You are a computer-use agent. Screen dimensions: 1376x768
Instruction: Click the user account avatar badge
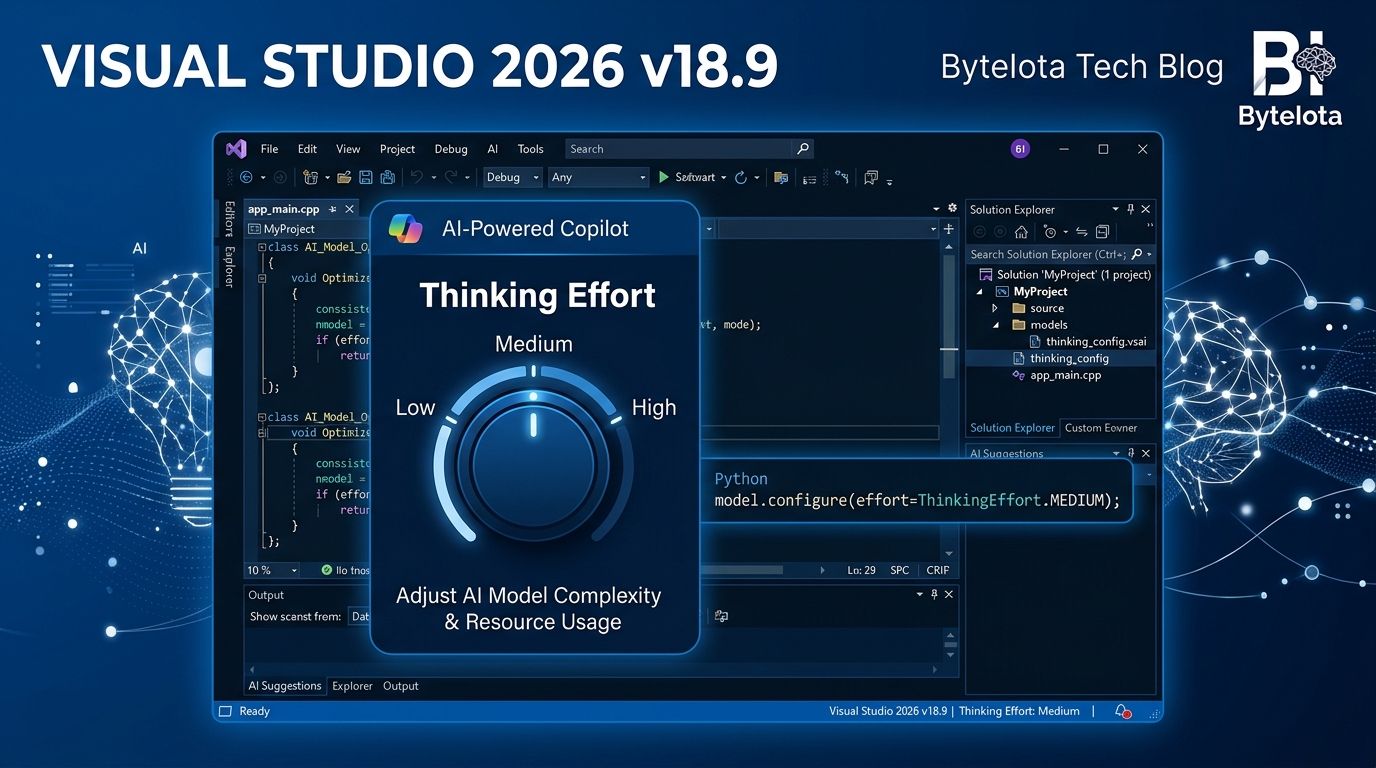[x=1020, y=149]
